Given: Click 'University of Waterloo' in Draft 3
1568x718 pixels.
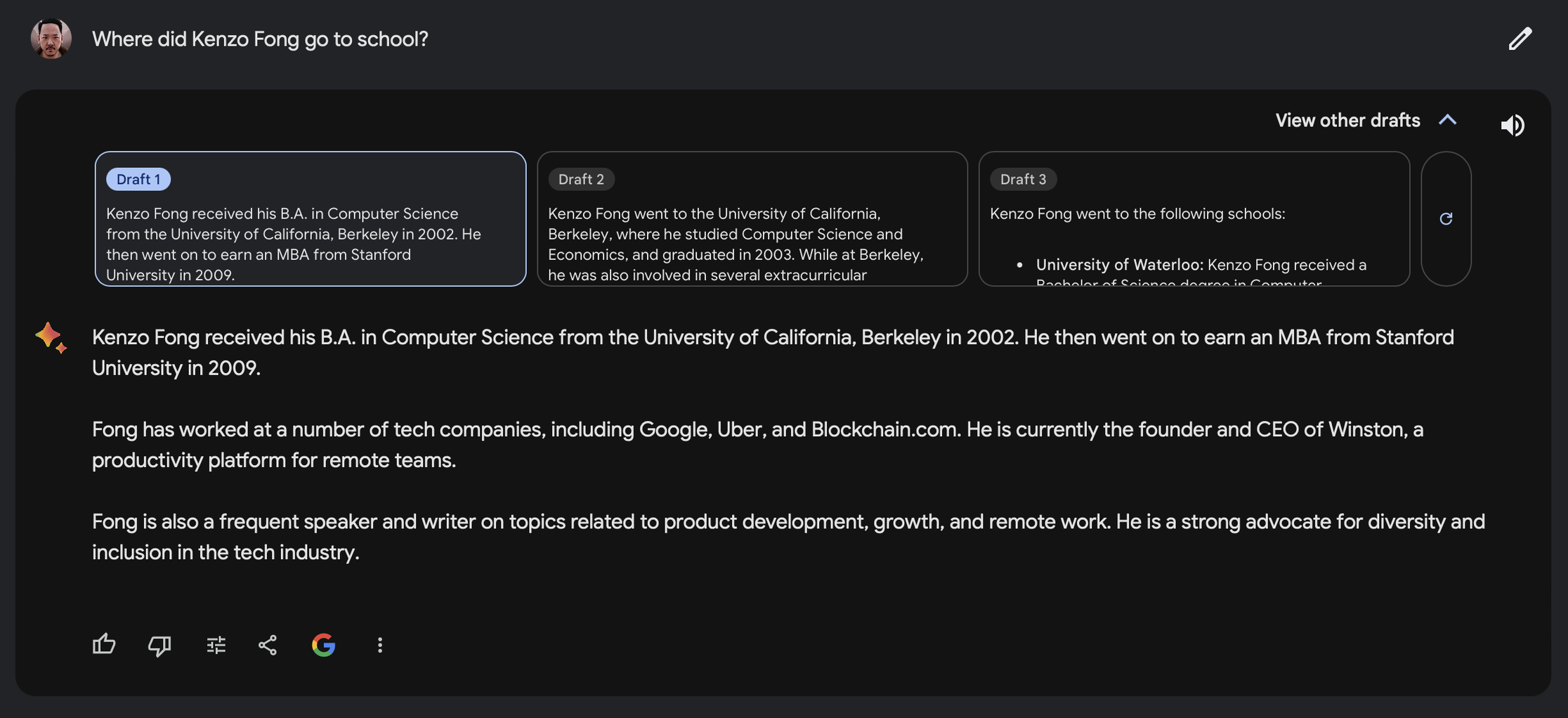Looking at the screenshot, I should (1118, 265).
